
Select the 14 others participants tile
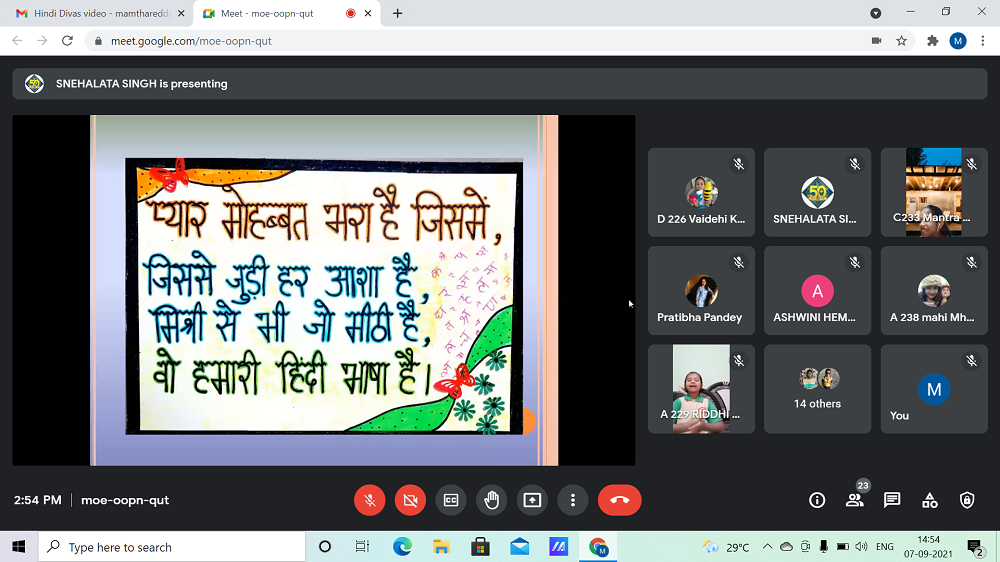[x=817, y=389]
